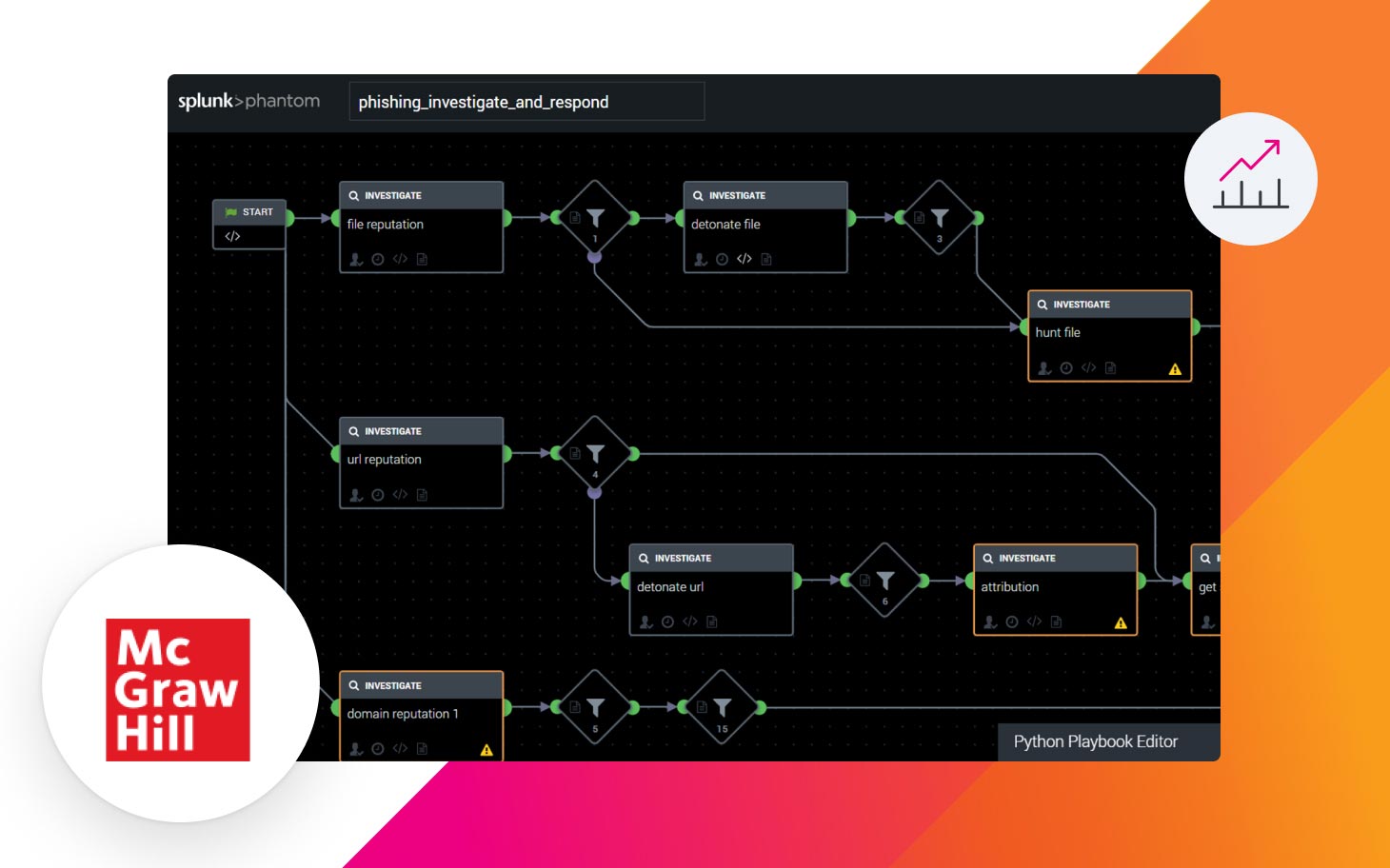The width and height of the screenshot is (1390, 868).
Task: Click the magnifier icon on detonate url header
Action: pos(644,559)
